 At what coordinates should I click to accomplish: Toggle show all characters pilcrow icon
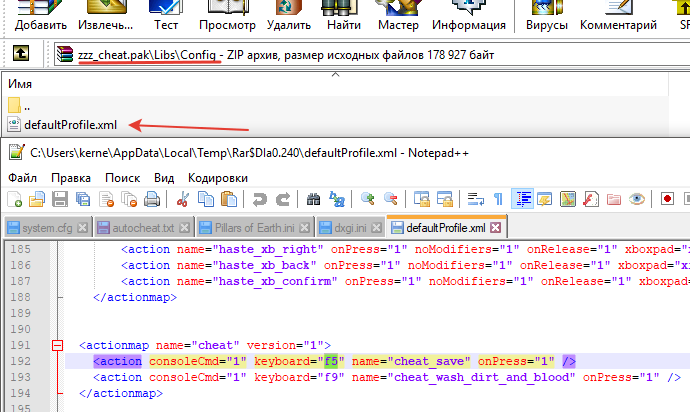pos(498,199)
